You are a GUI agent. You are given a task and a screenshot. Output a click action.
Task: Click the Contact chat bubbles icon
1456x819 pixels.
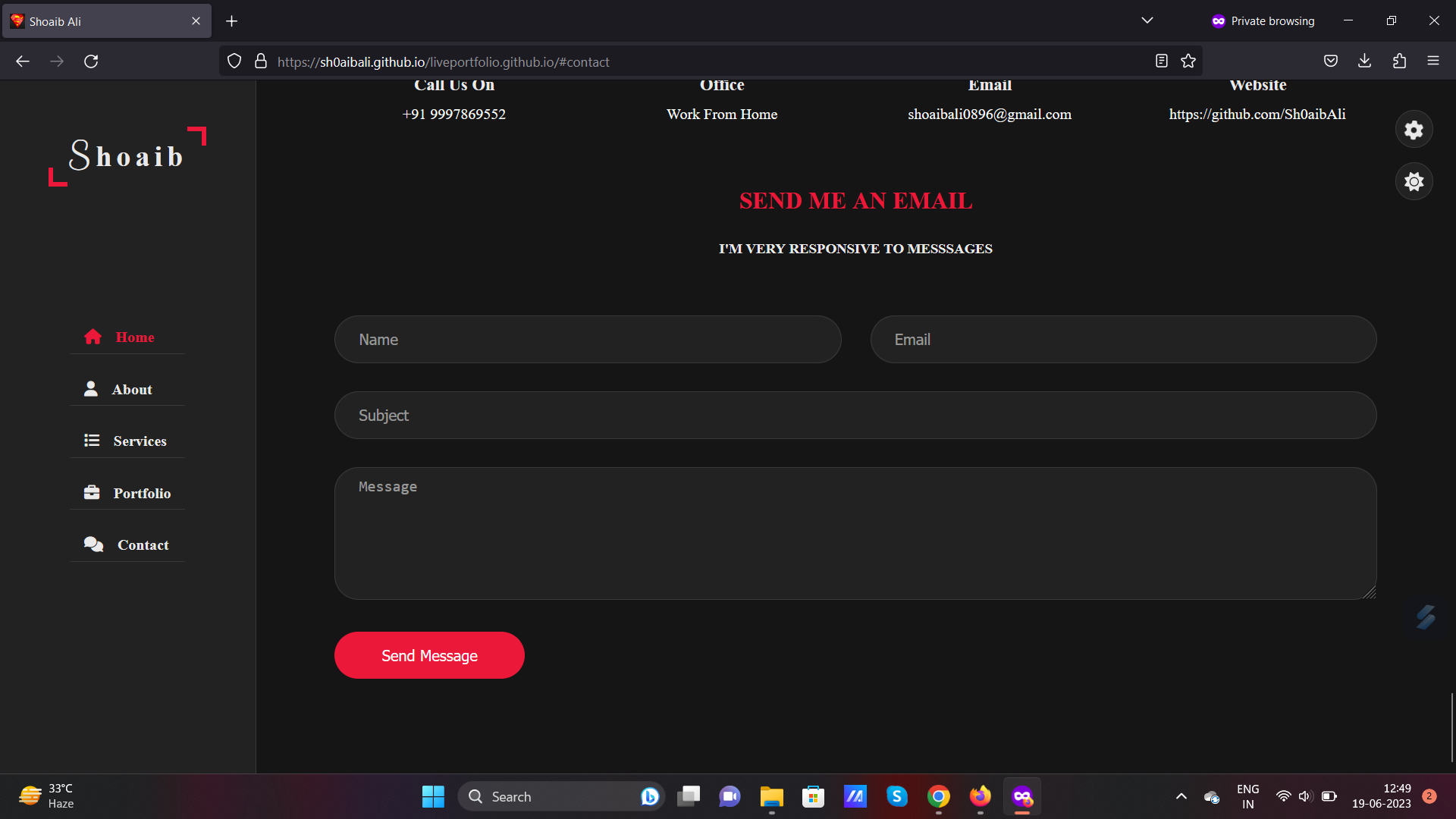tap(93, 544)
